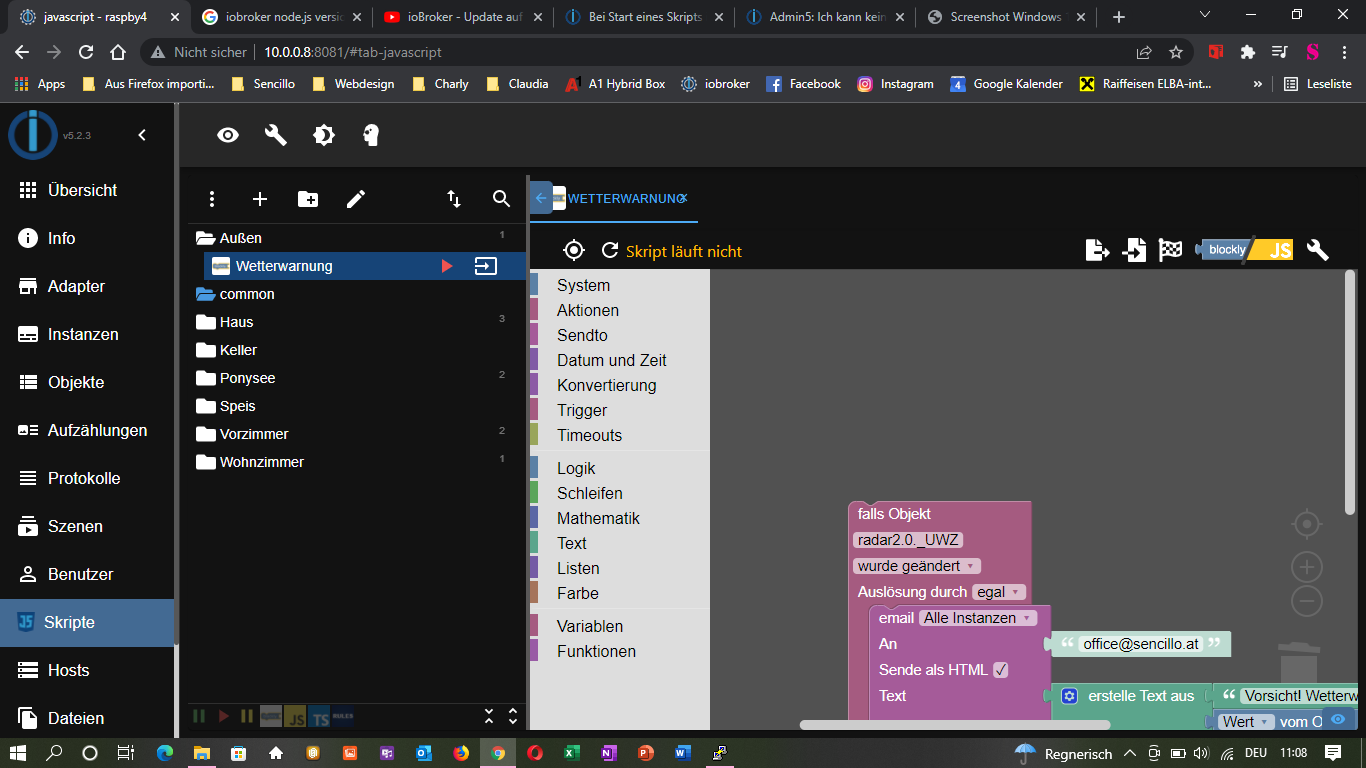The image size is (1366, 768).
Task: Click the head-shaped expert mode icon
Action: [371, 135]
